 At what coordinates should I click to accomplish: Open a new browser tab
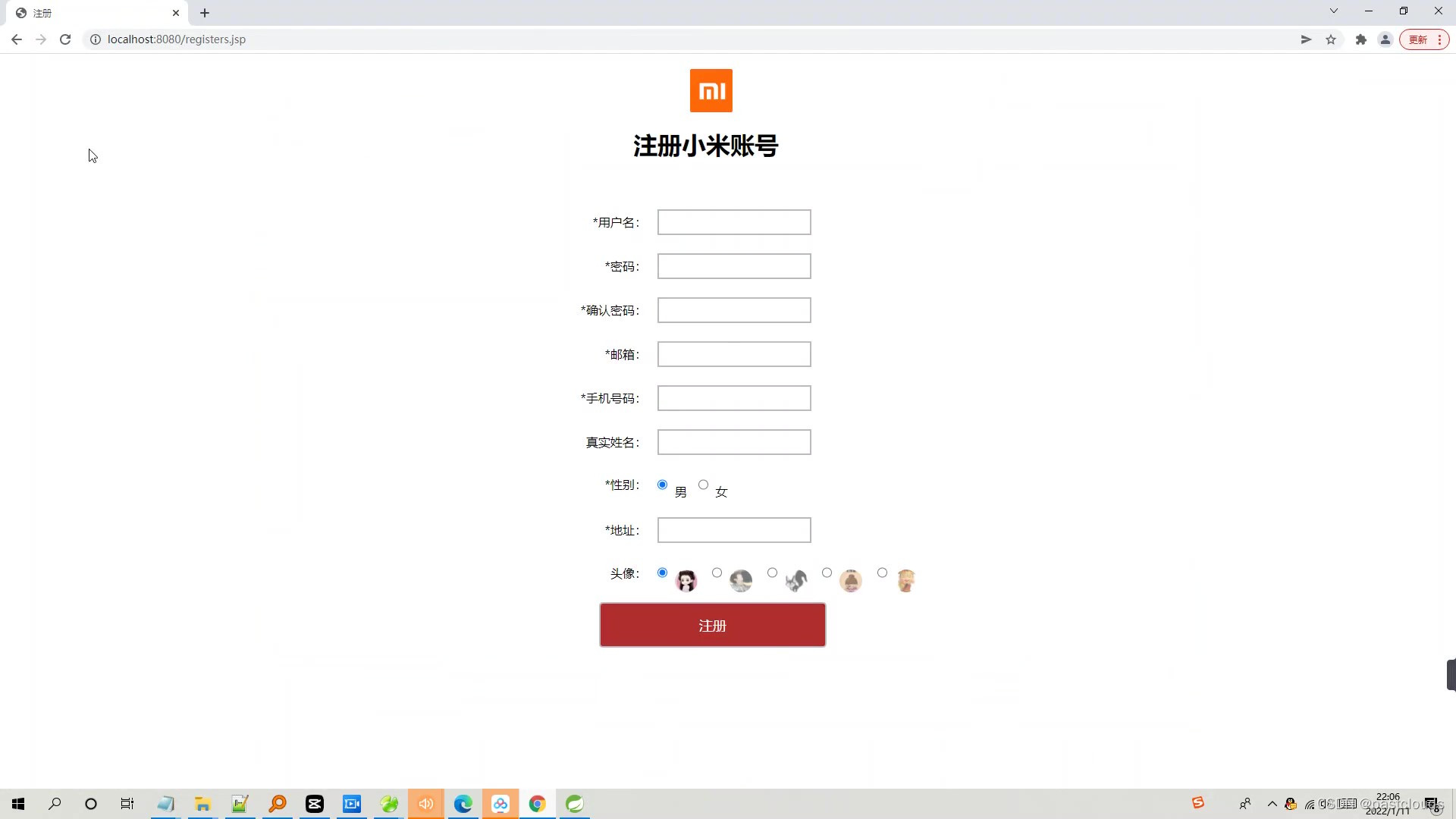205,13
